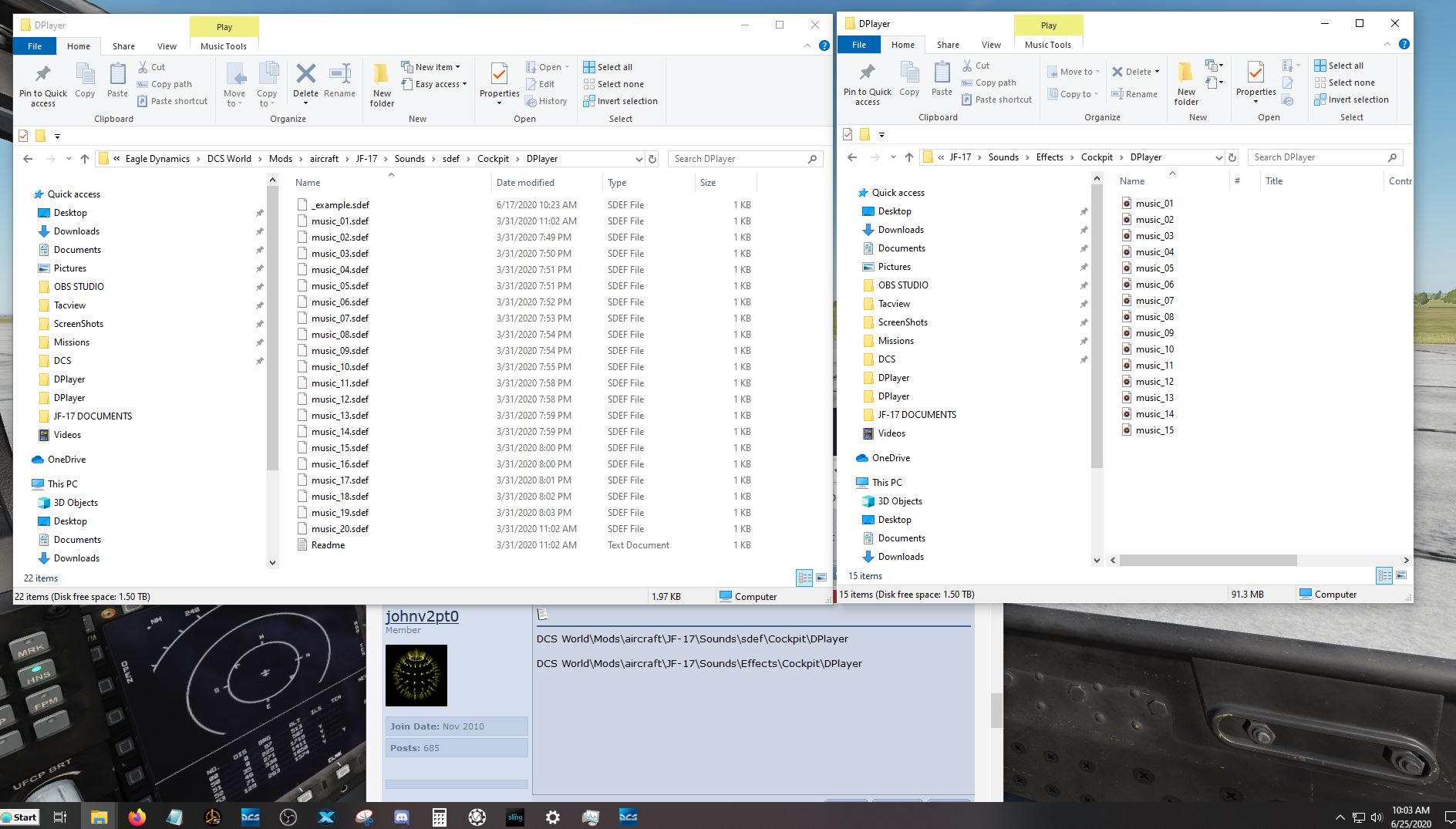Click Rename in right window ribbon
Viewport: 1456px width, 829px height.
point(1134,94)
